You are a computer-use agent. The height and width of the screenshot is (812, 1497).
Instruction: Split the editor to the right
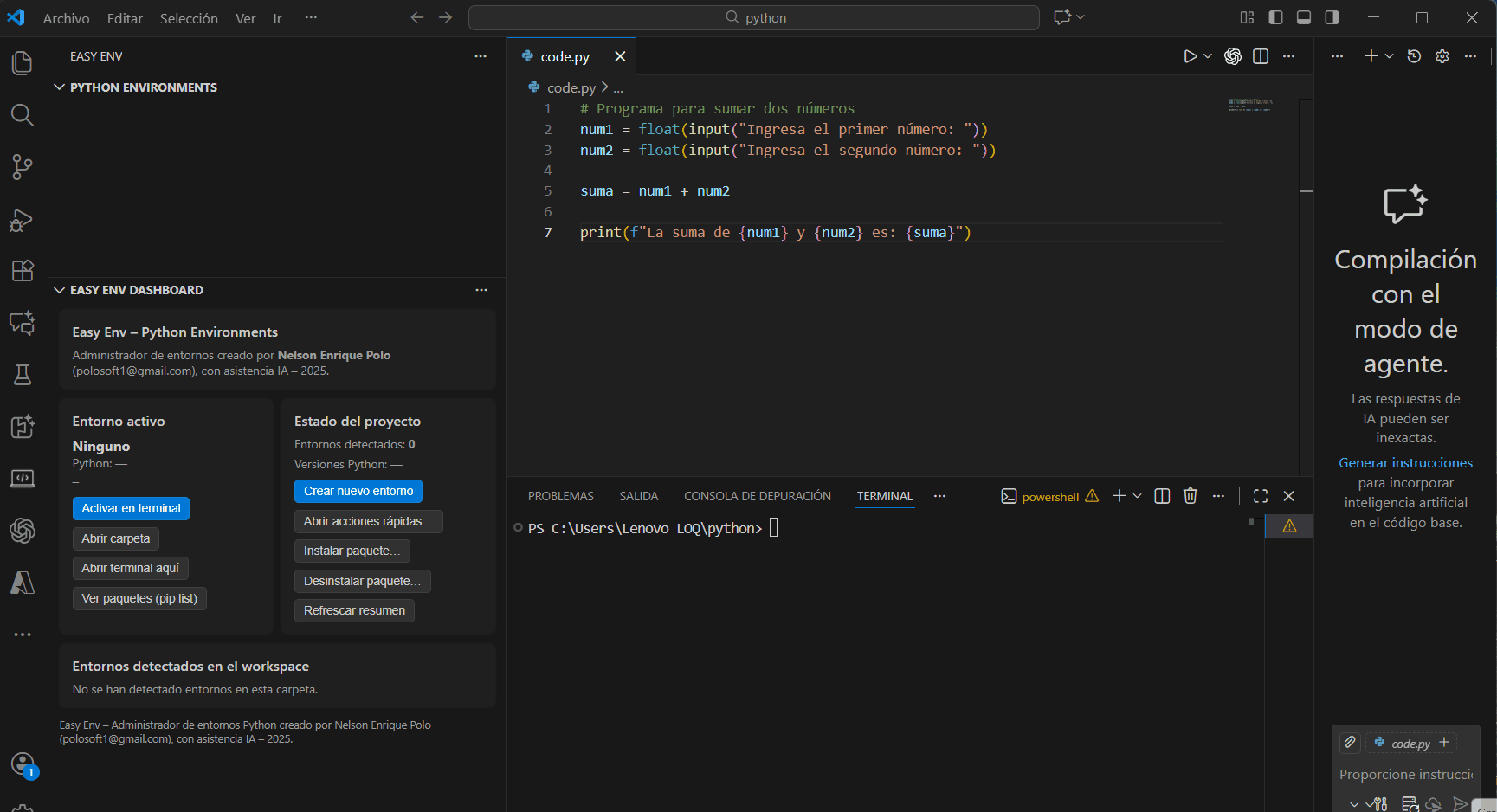coord(1261,56)
